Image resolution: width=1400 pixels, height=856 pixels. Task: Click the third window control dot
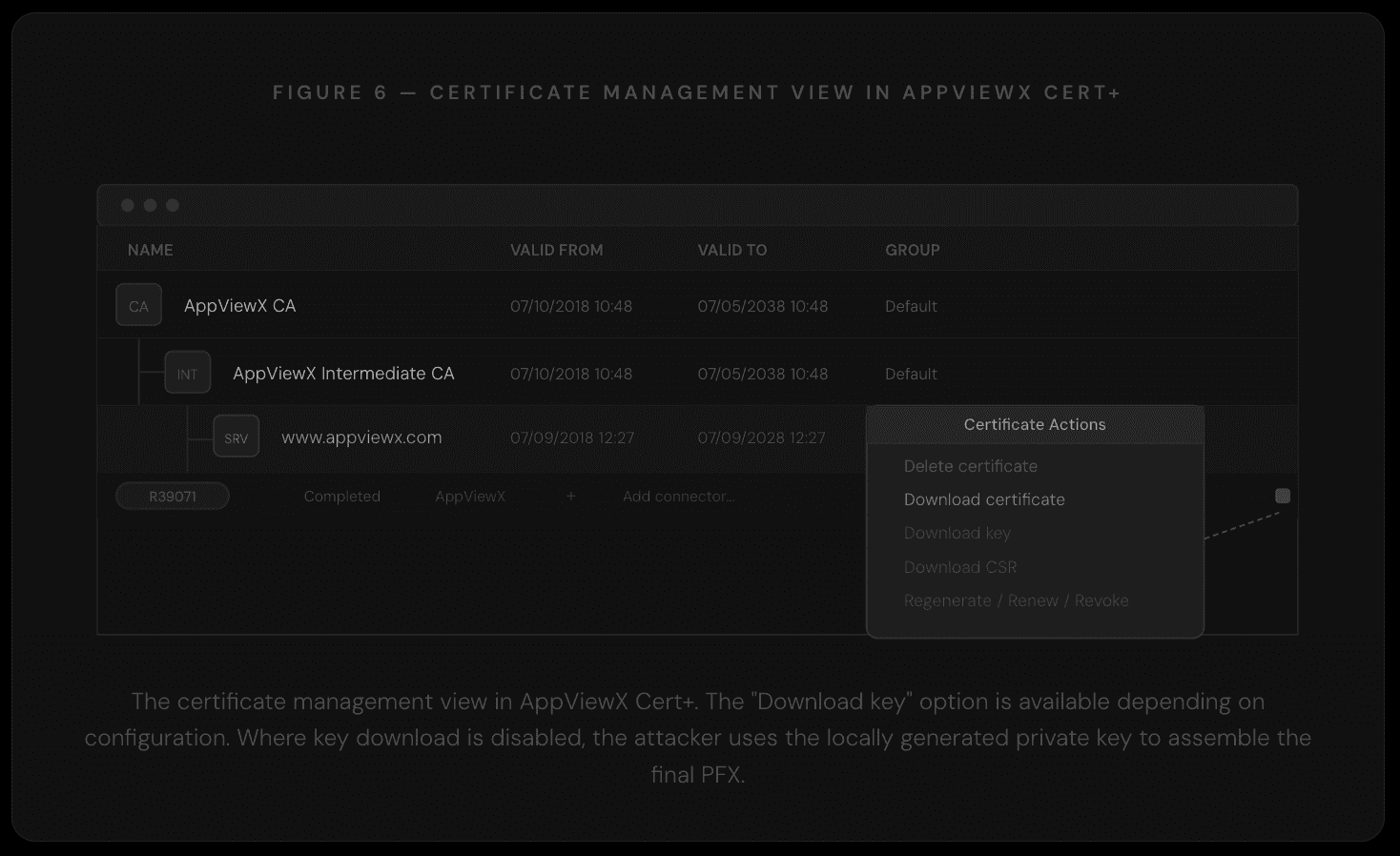(x=173, y=205)
